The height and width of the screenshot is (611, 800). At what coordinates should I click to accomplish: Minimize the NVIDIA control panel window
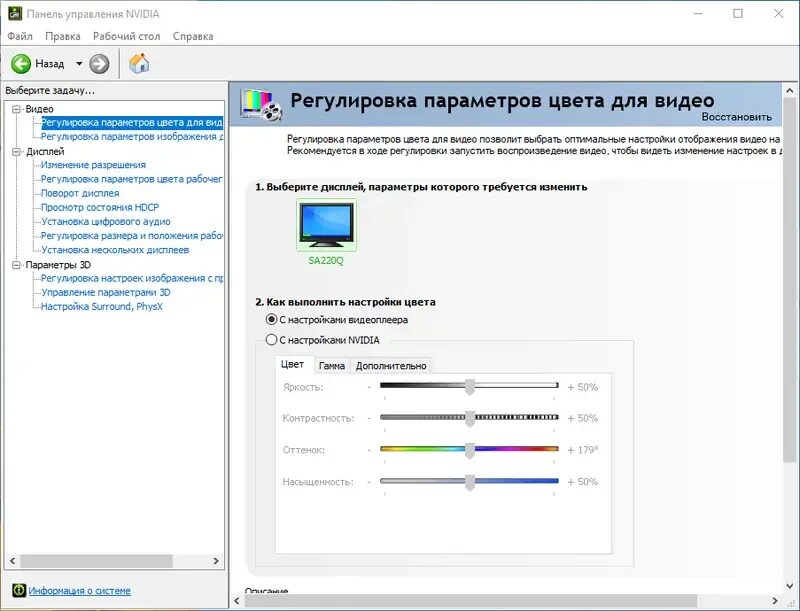point(697,14)
